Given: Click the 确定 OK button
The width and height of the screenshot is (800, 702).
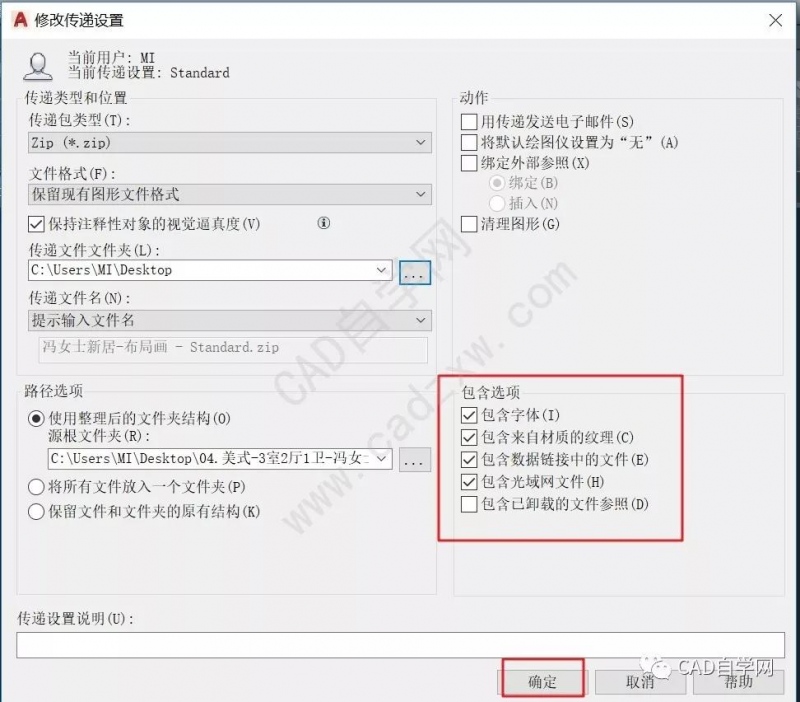Looking at the screenshot, I should [542, 681].
